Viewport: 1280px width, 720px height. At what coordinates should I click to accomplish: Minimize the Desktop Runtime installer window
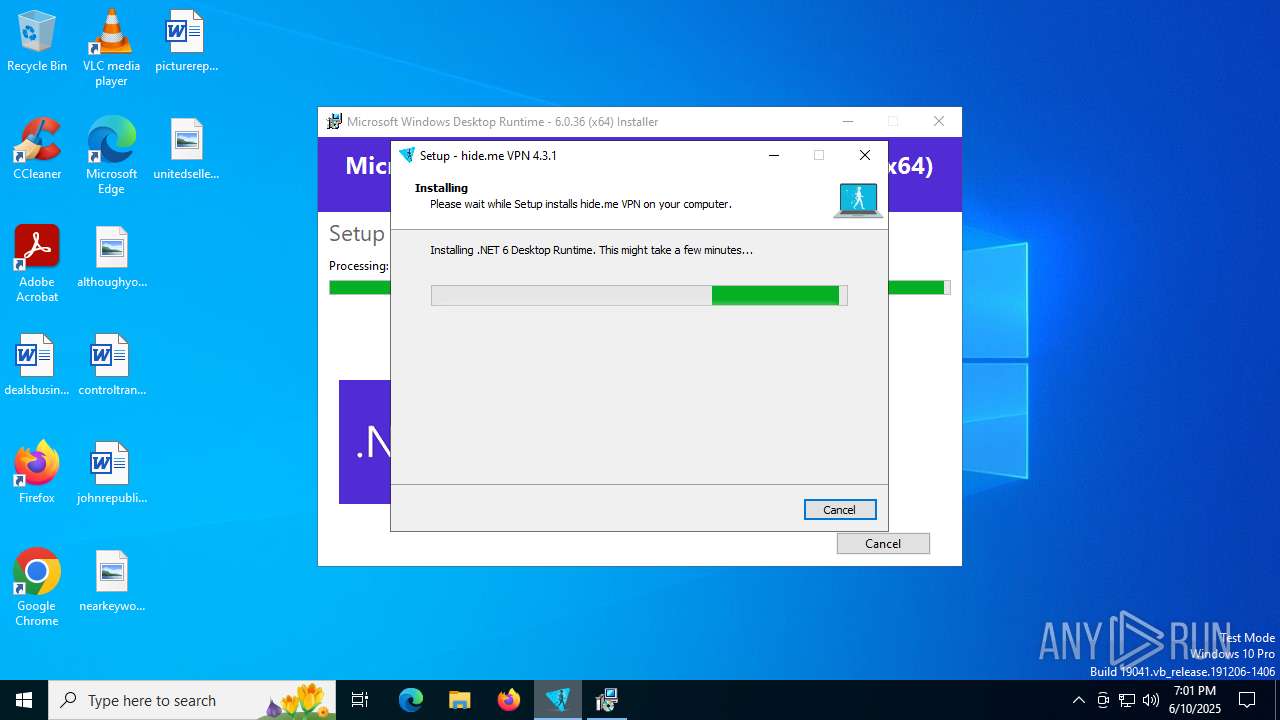click(x=848, y=122)
